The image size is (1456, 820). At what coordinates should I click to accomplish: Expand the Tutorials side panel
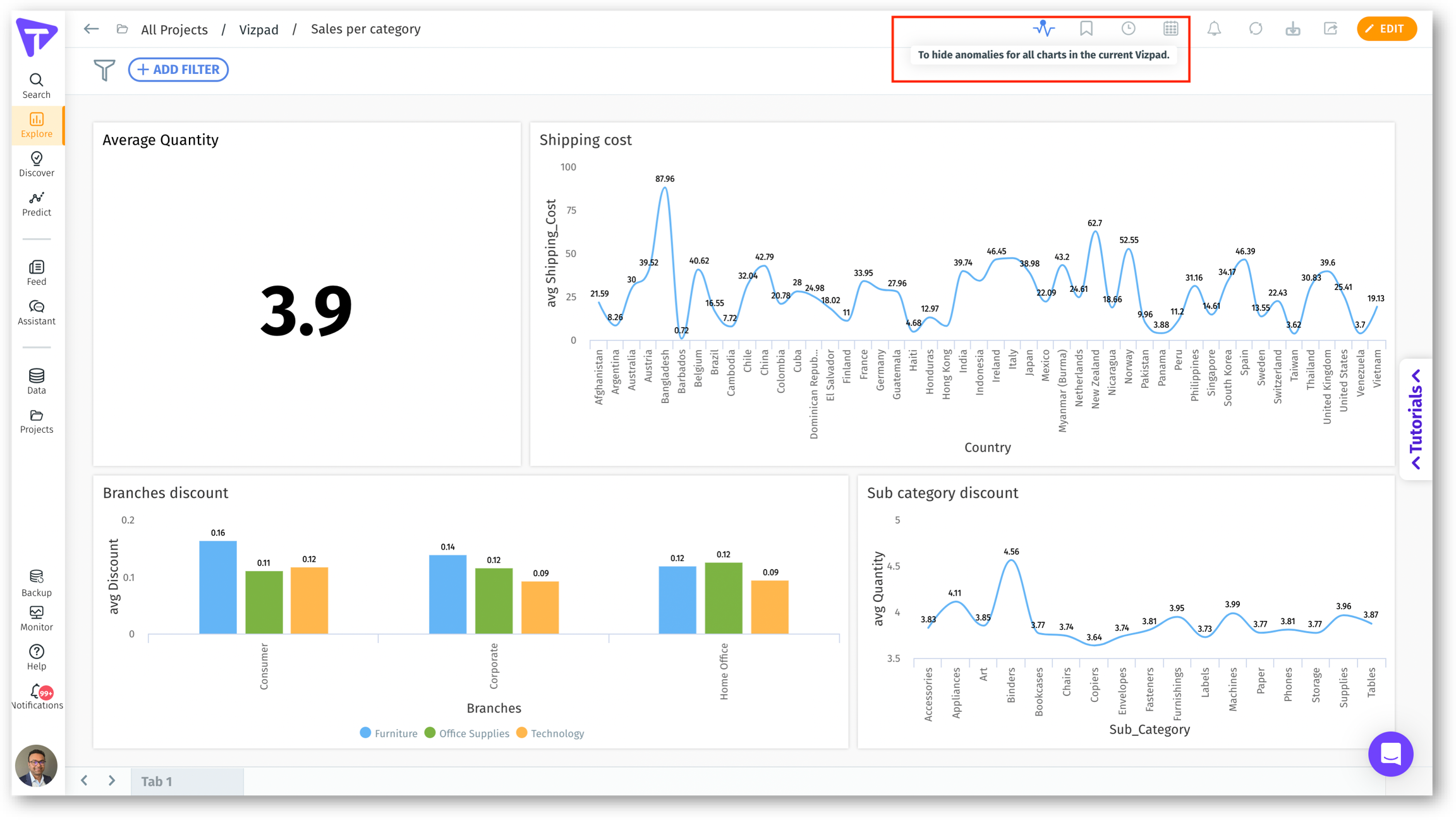click(1416, 419)
